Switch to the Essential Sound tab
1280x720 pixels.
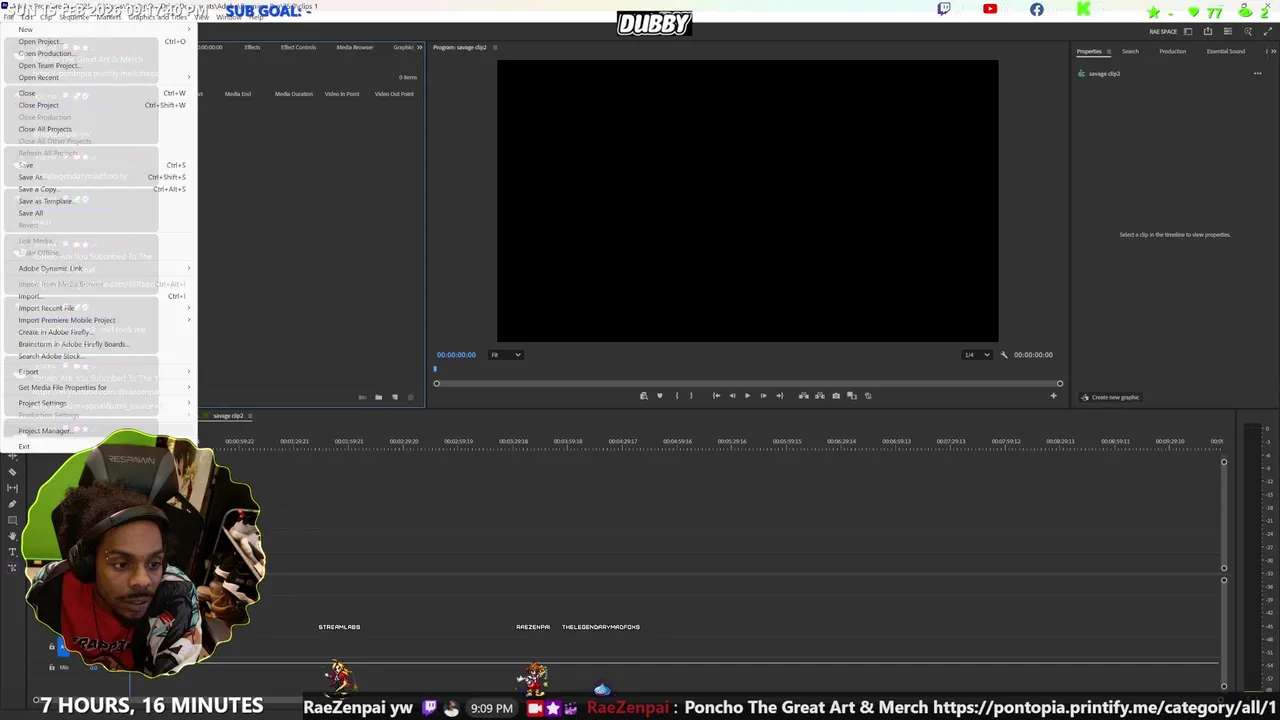click(1225, 51)
